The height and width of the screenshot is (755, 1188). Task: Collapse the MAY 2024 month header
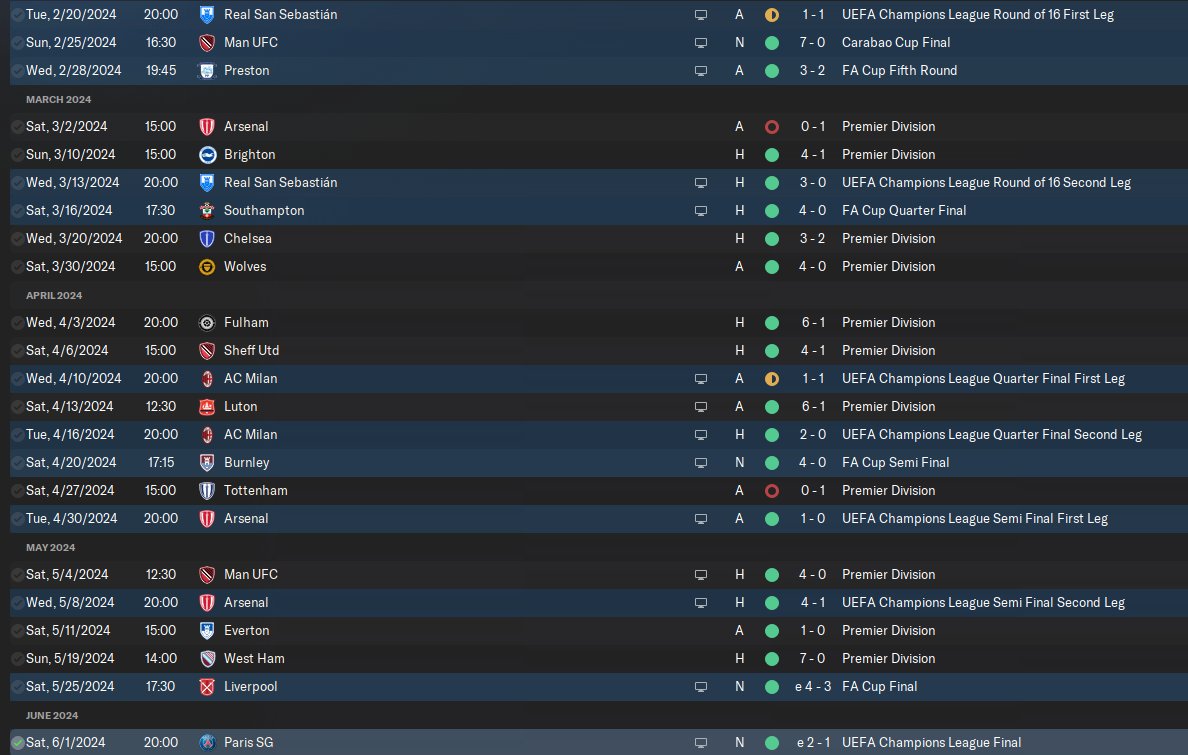(50, 547)
